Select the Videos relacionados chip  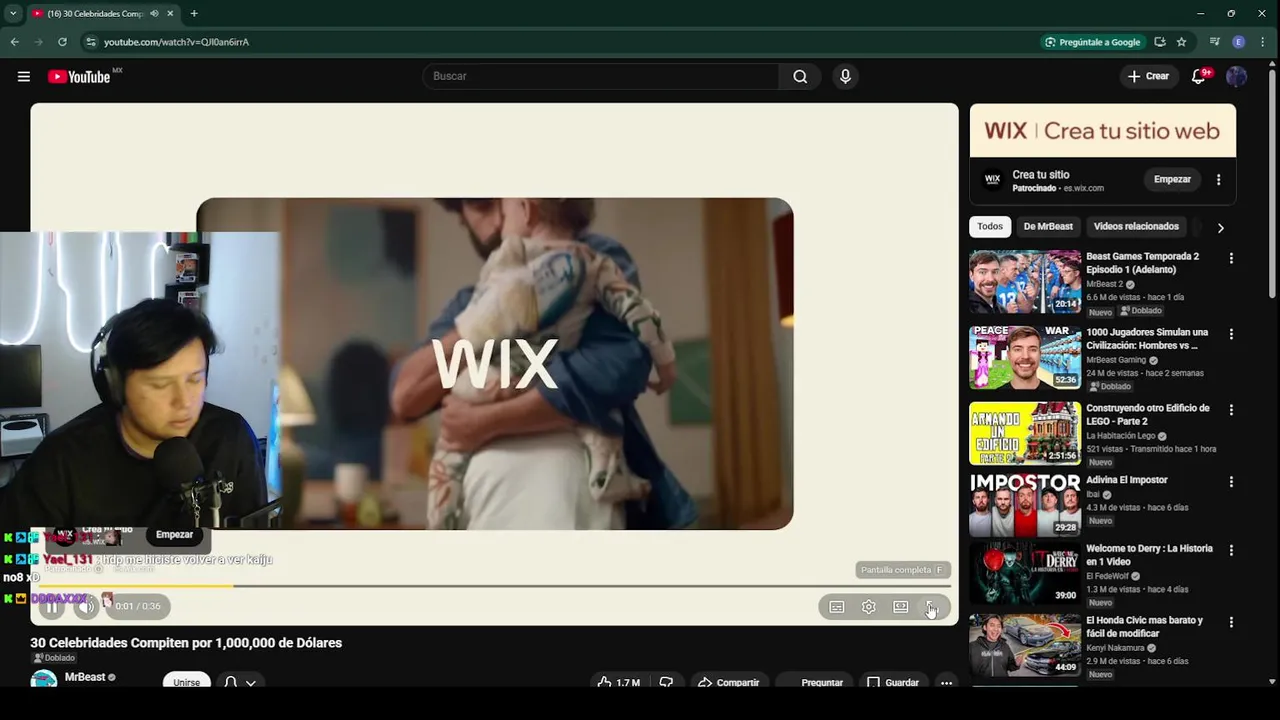tap(1136, 227)
